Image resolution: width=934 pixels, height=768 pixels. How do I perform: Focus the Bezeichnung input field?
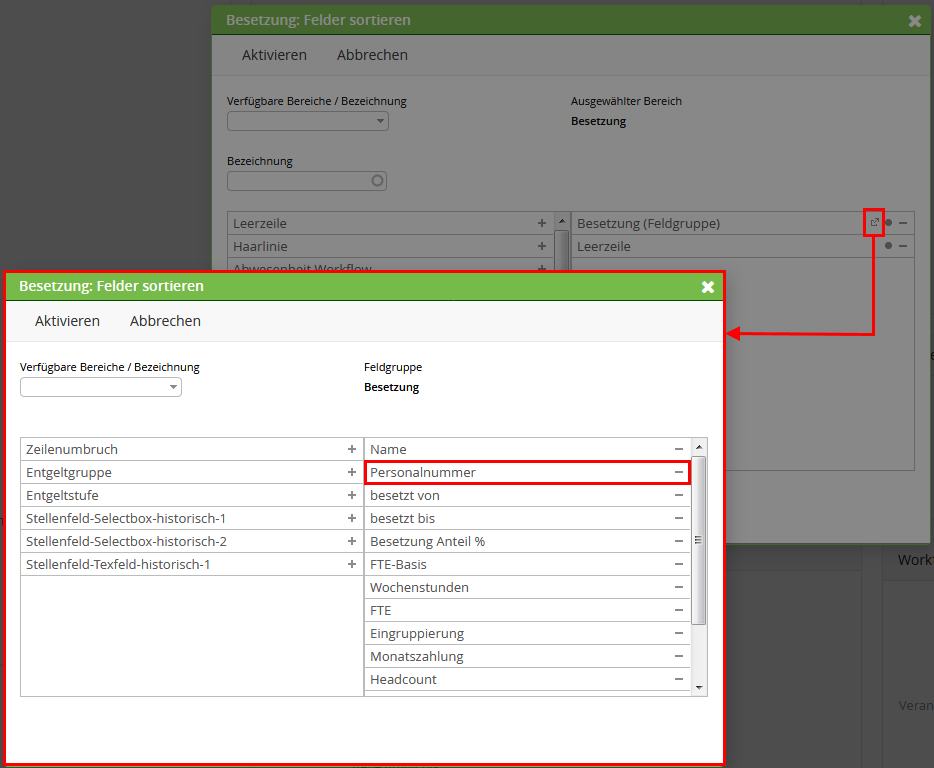(x=307, y=181)
